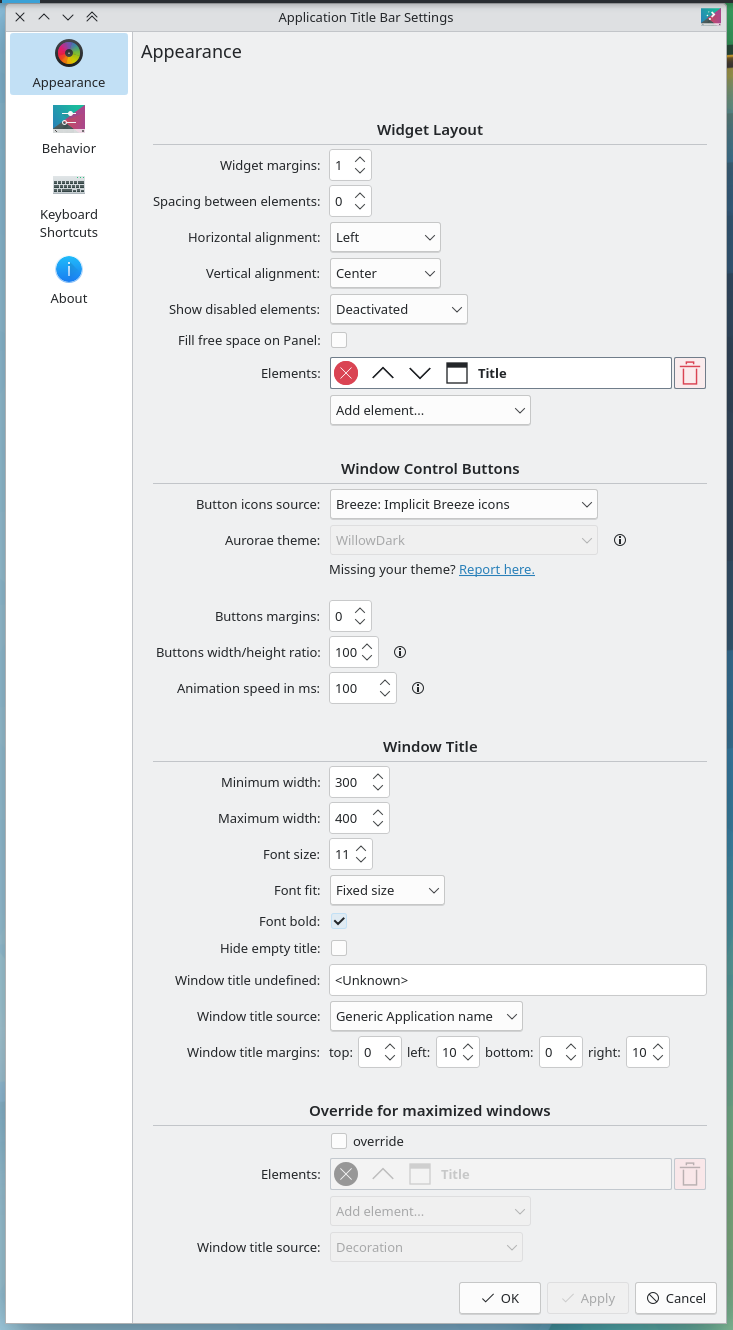
Task: Open the Add element dropdown under Widget Layout
Action: click(430, 410)
